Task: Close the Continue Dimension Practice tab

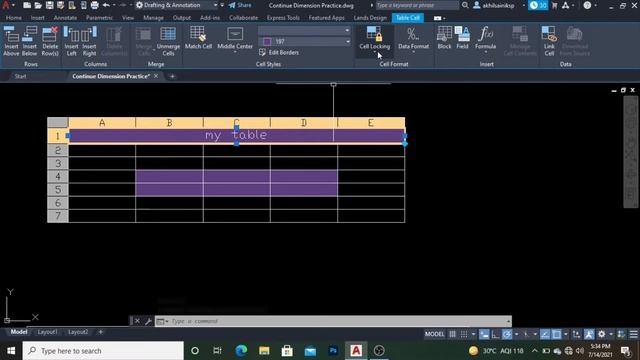Action: [156, 76]
